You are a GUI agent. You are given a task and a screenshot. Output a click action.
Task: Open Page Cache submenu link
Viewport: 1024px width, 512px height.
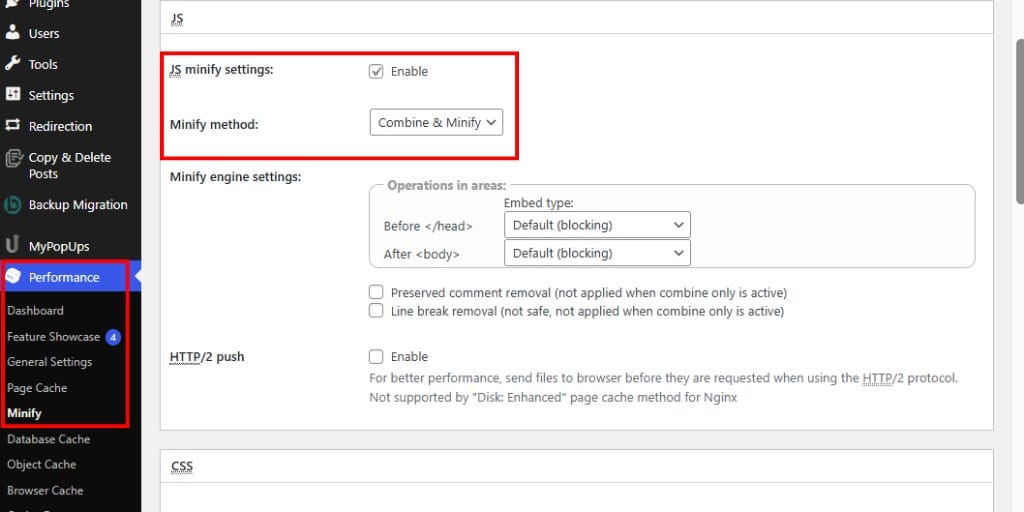pos(37,388)
